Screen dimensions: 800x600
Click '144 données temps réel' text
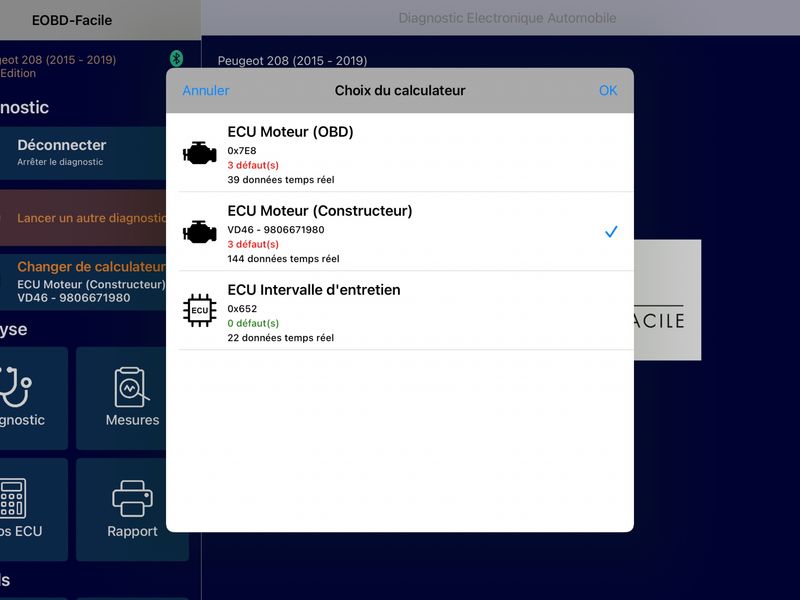283,259
